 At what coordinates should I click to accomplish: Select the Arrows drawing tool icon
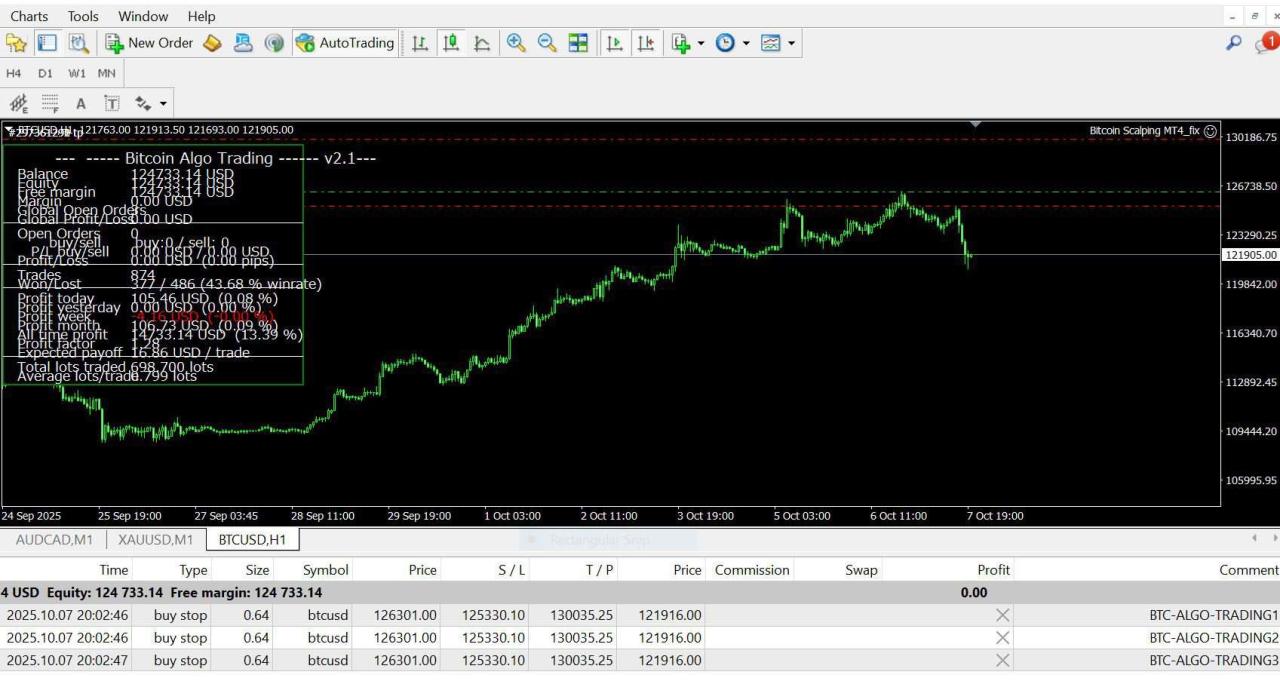click(x=144, y=103)
